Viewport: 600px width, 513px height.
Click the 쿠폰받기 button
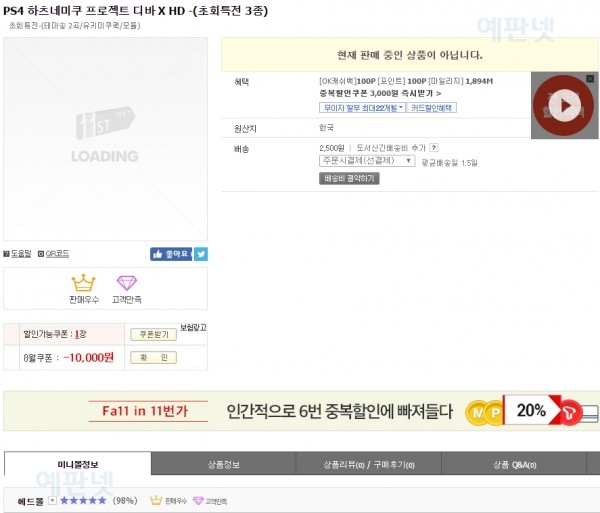point(153,334)
